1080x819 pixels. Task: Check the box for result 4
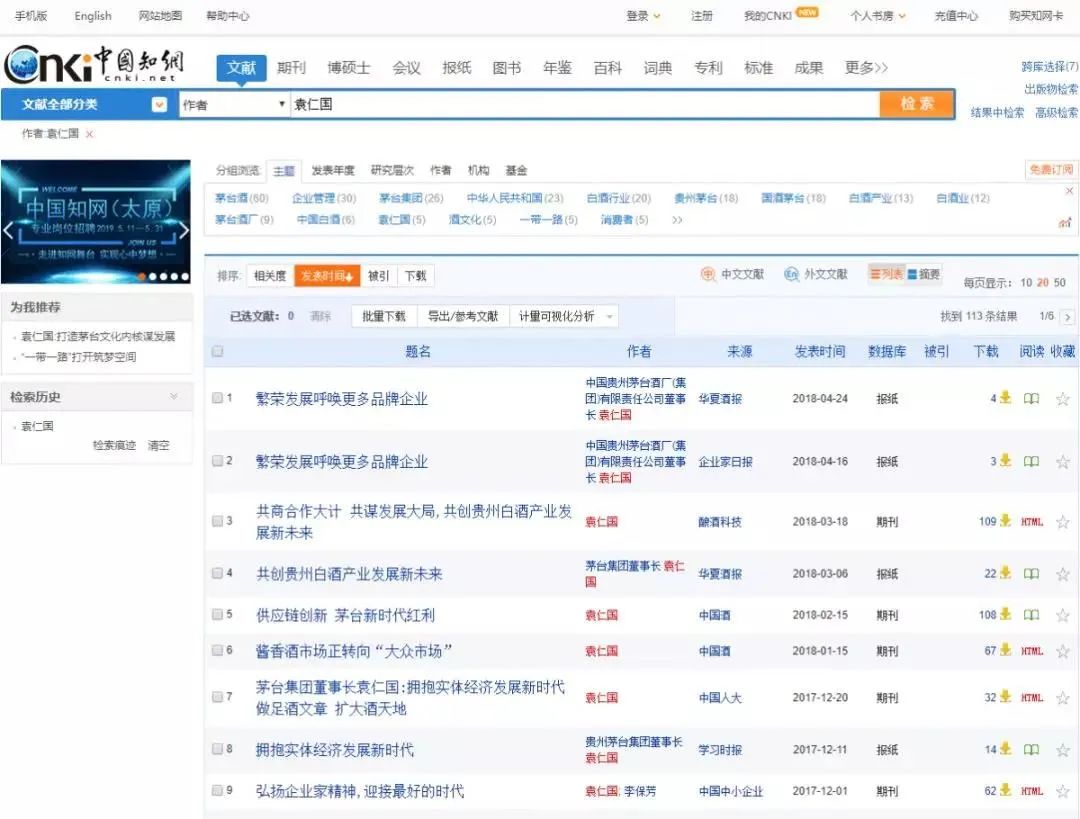point(218,572)
